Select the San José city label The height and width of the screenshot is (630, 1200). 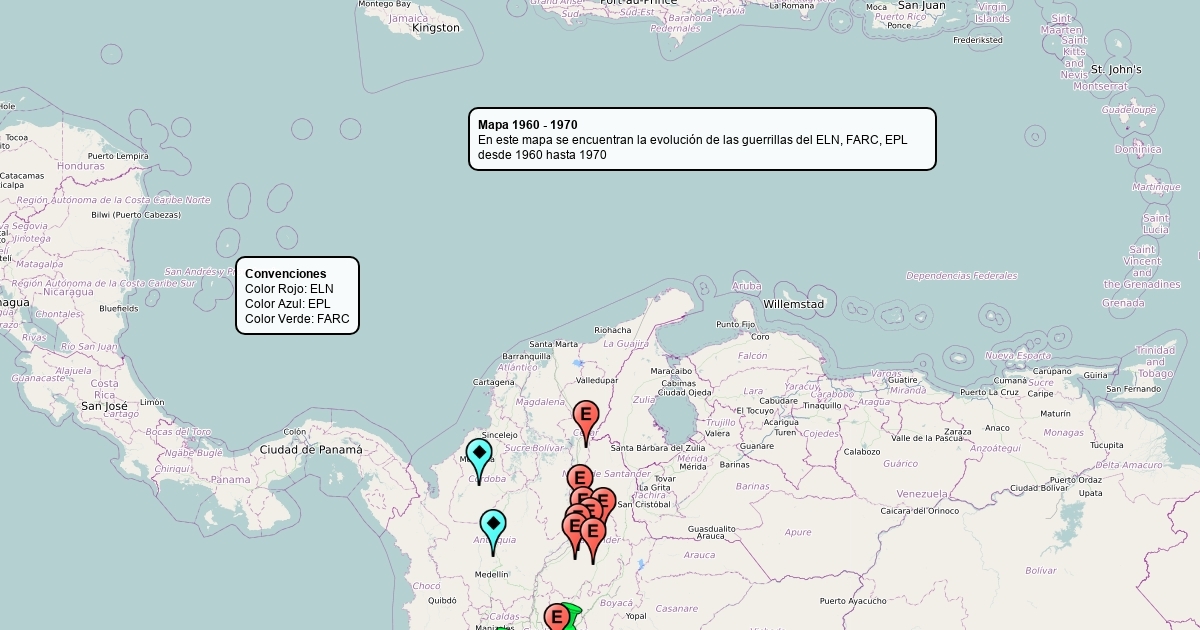pos(104,407)
